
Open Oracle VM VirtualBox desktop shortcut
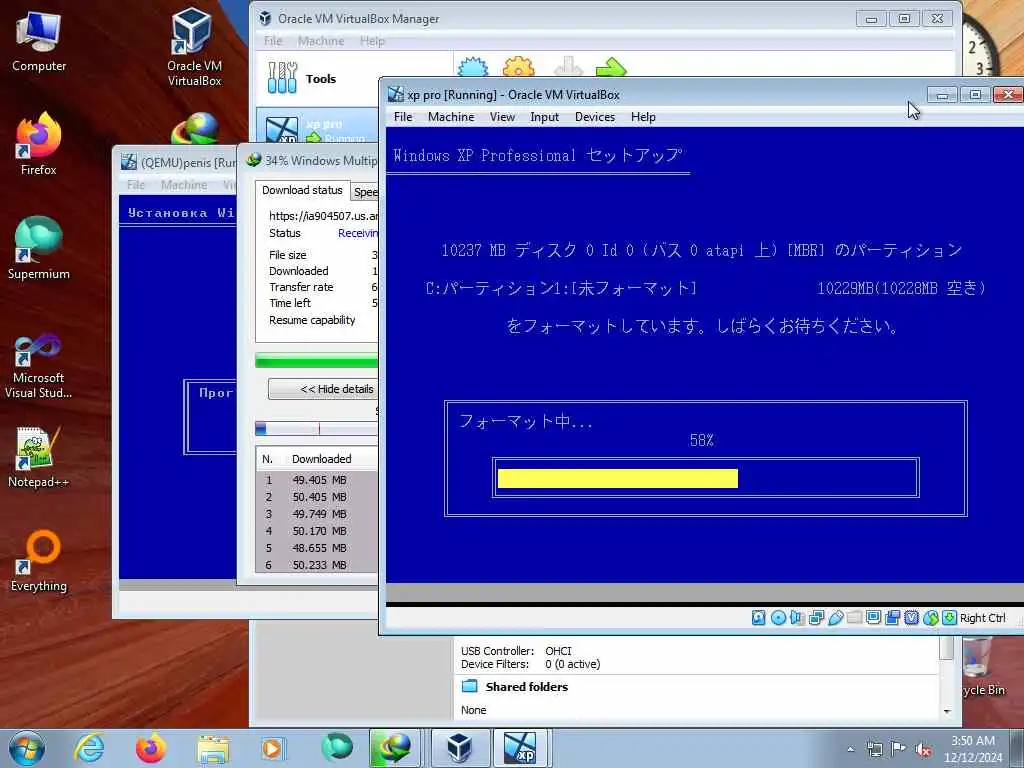tap(194, 47)
